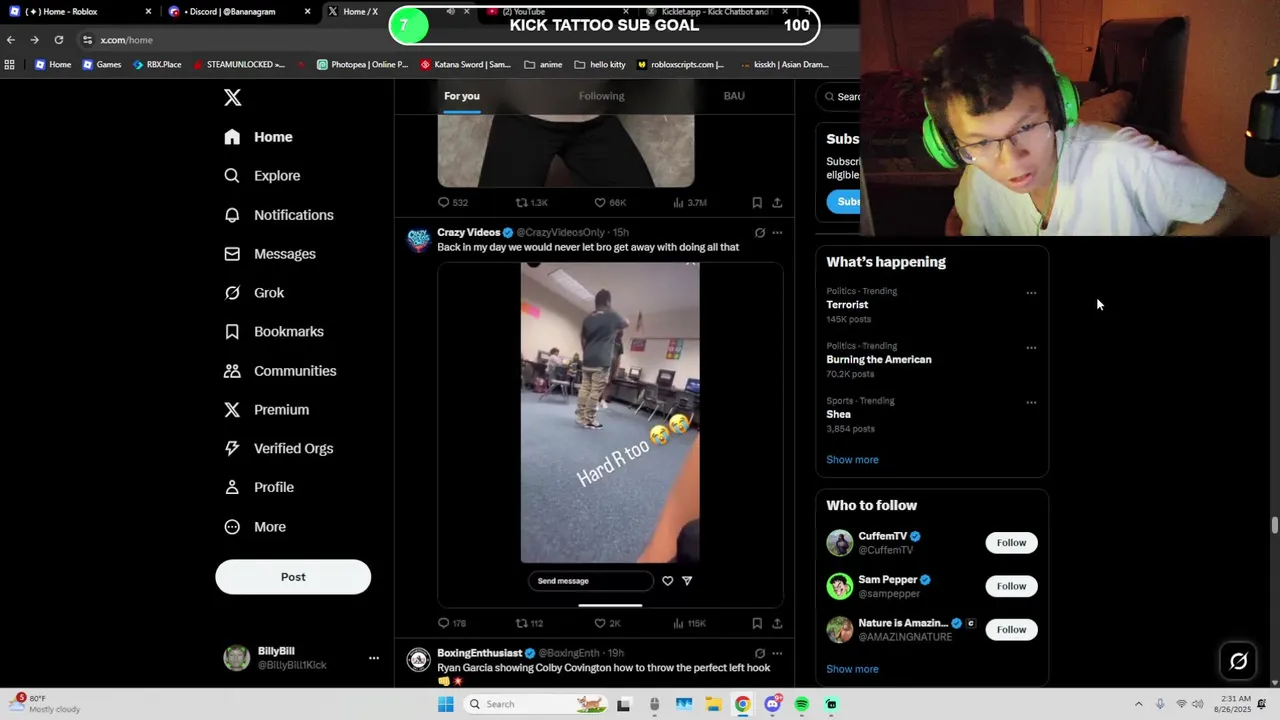Image resolution: width=1280 pixels, height=720 pixels.
Task: Bookmark the Crazy Videos tweet
Action: [x=757, y=623]
